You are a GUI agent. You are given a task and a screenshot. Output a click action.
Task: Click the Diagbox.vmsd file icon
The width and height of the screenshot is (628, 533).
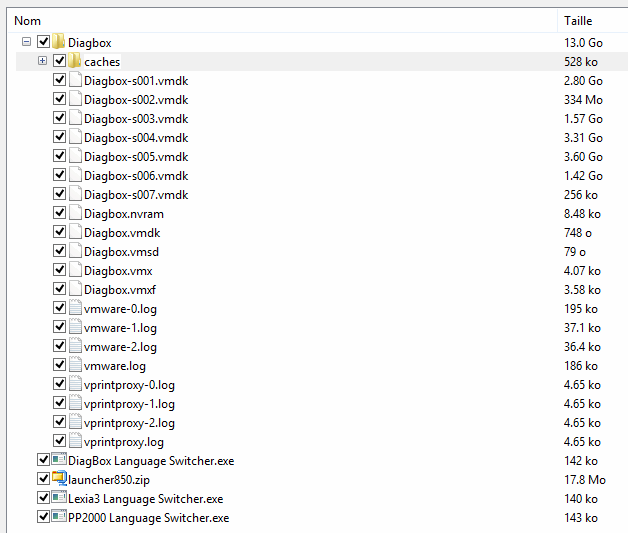(x=75, y=251)
